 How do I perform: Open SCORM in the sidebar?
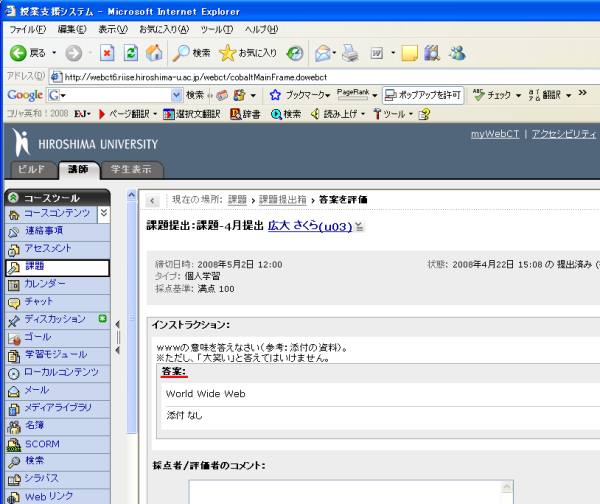[42, 444]
